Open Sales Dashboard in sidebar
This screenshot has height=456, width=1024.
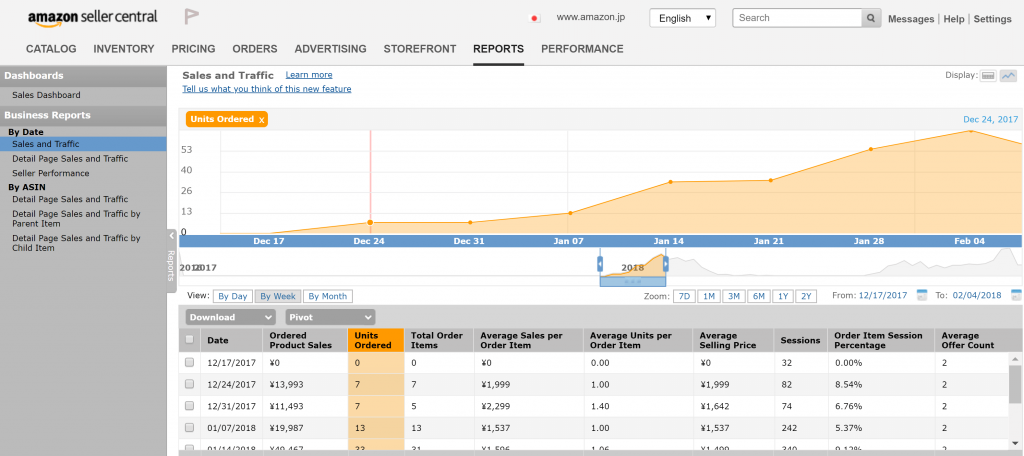point(46,95)
